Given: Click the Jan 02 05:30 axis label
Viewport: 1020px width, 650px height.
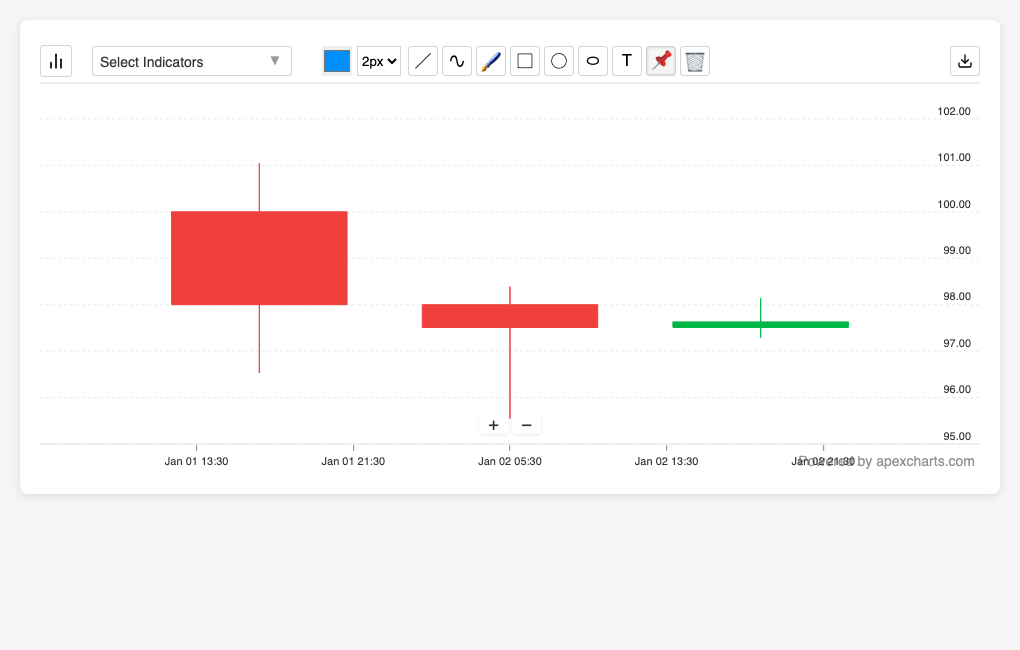Looking at the screenshot, I should point(510,461).
